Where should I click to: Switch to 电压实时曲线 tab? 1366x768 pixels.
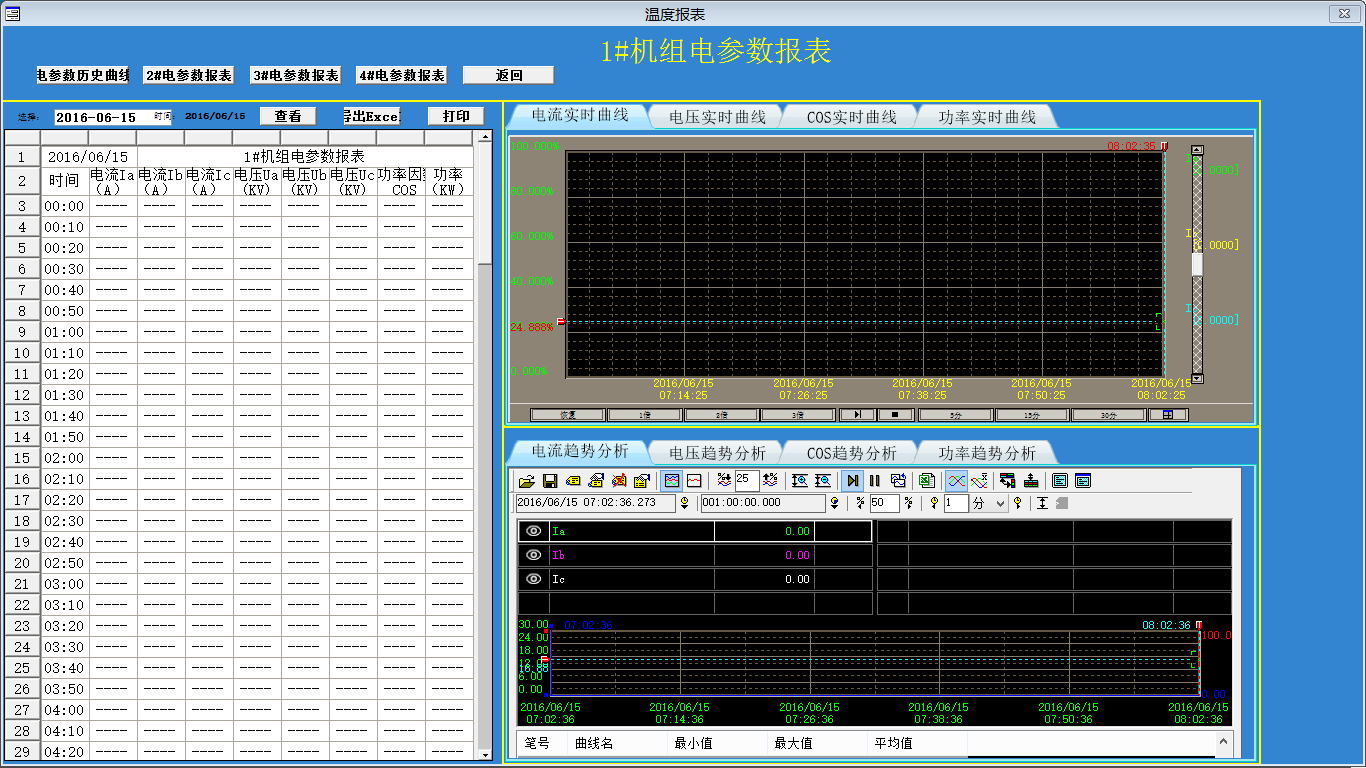(717, 117)
